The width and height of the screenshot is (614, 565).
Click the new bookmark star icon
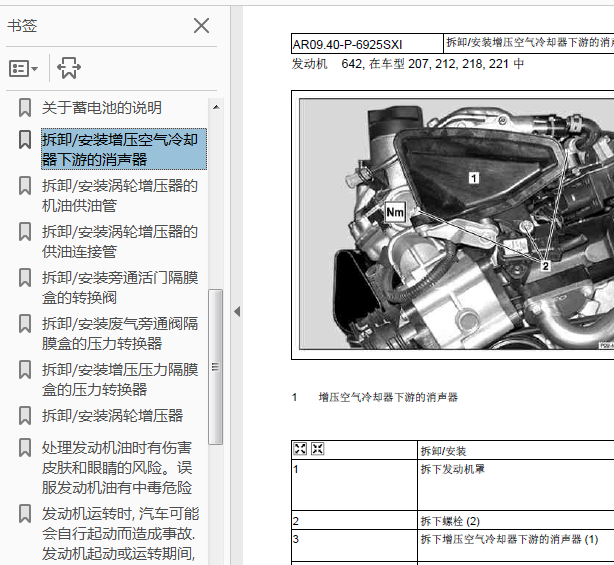[69, 68]
